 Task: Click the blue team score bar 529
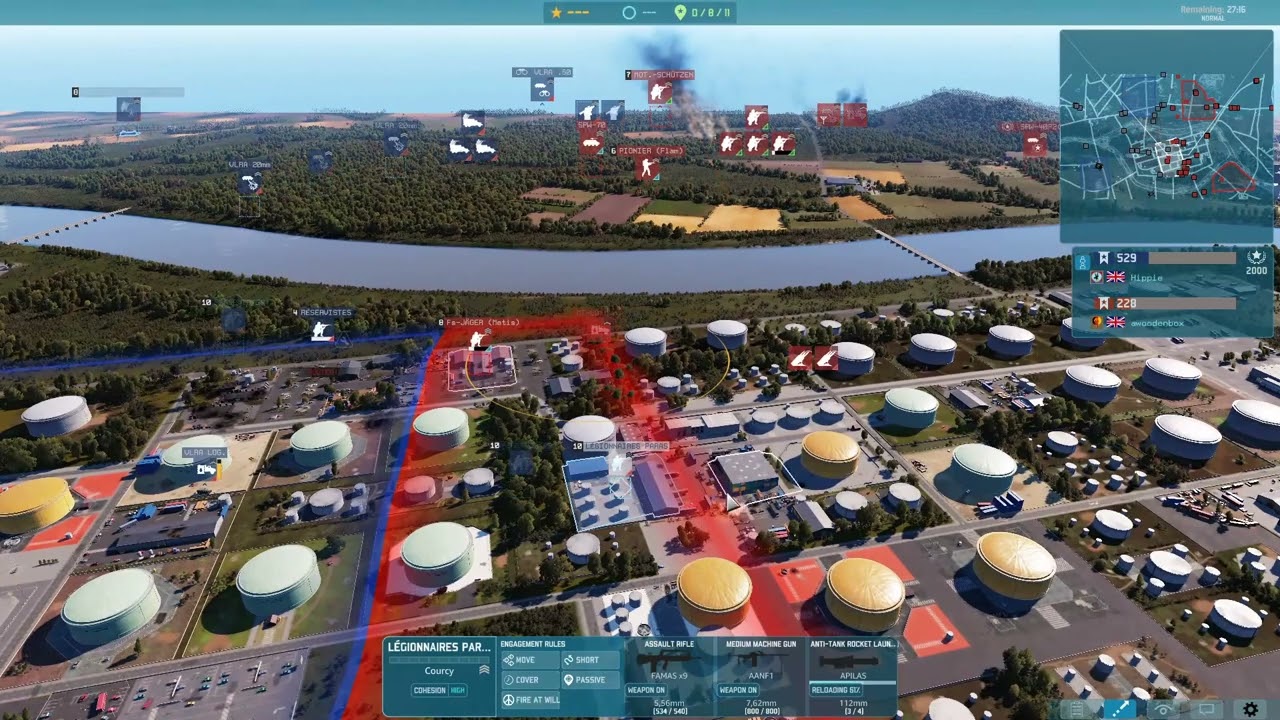point(1165,258)
